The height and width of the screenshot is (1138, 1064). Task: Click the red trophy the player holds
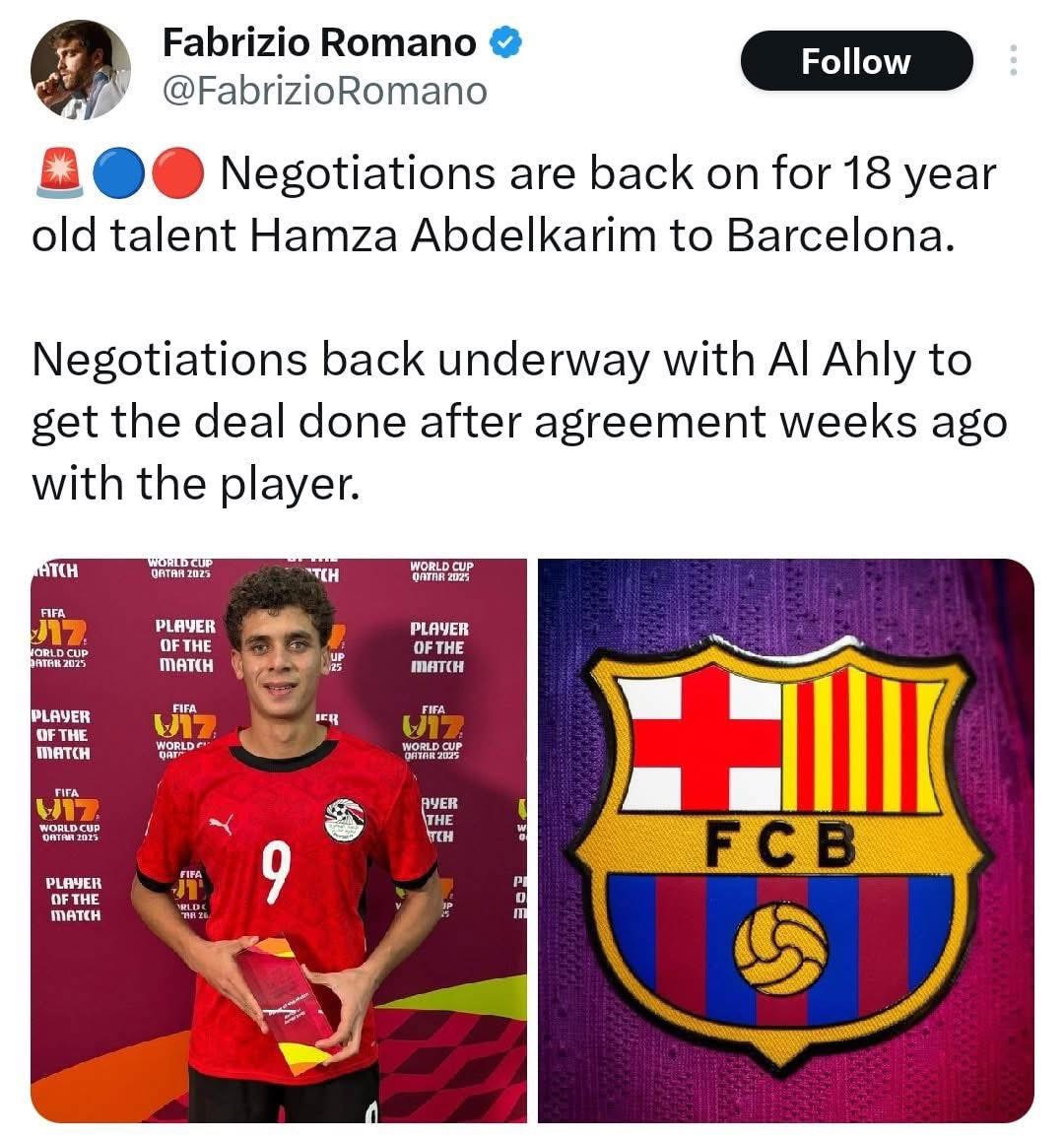282,997
